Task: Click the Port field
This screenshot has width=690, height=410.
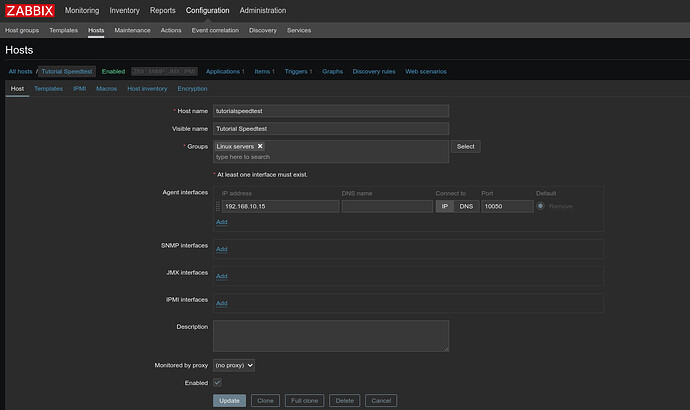Action: pyautogui.click(x=507, y=206)
